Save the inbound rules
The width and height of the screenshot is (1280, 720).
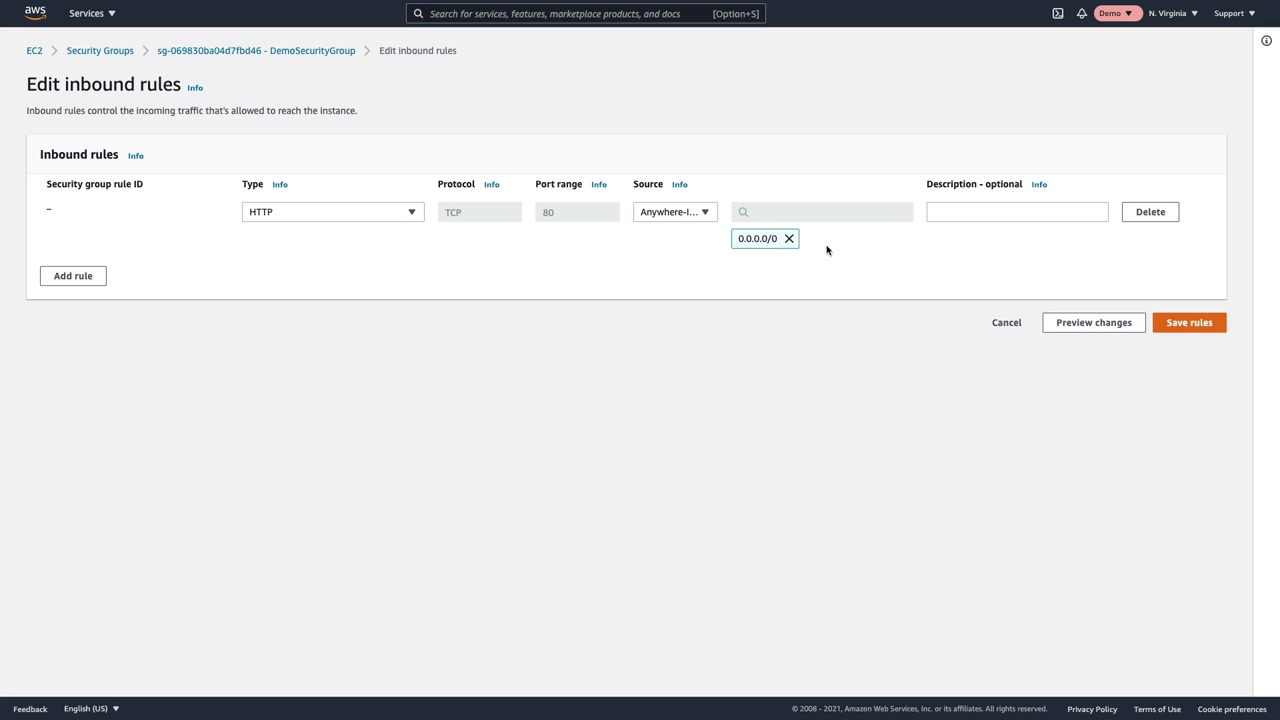(x=1189, y=323)
